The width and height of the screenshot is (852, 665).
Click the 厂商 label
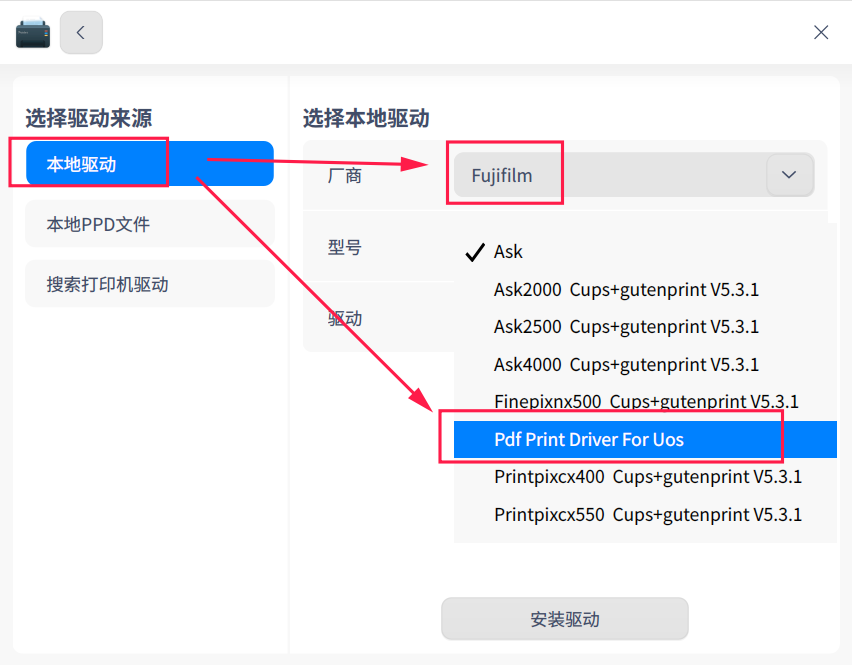(x=344, y=175)
